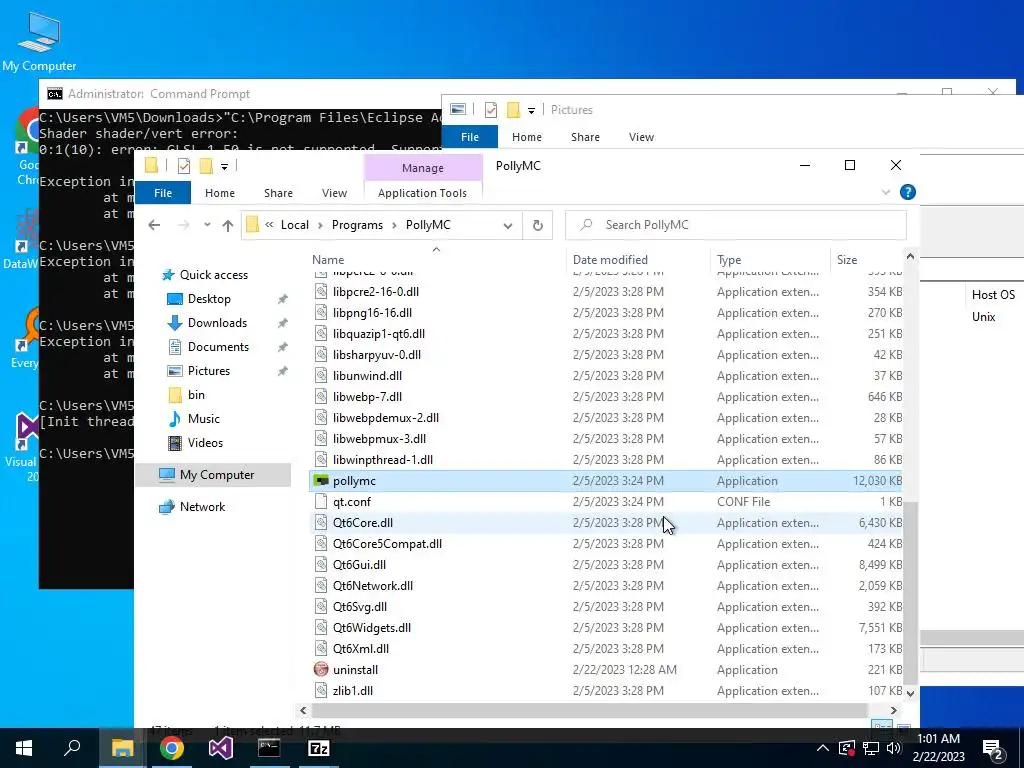Expand the ribbon using chevron
1024x768 pixels.
coord(886,192)
